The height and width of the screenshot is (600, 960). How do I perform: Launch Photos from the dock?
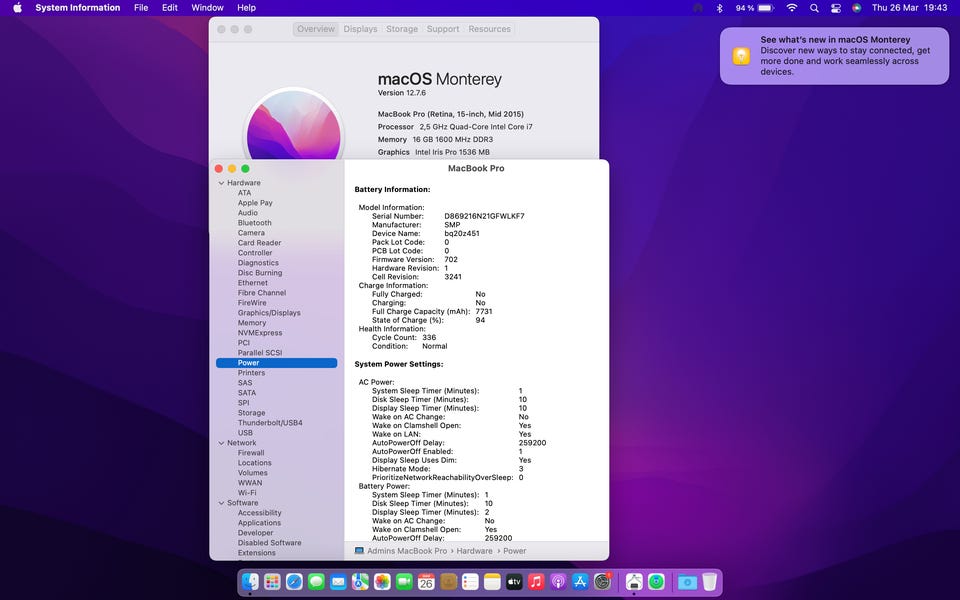coord(382,581)
